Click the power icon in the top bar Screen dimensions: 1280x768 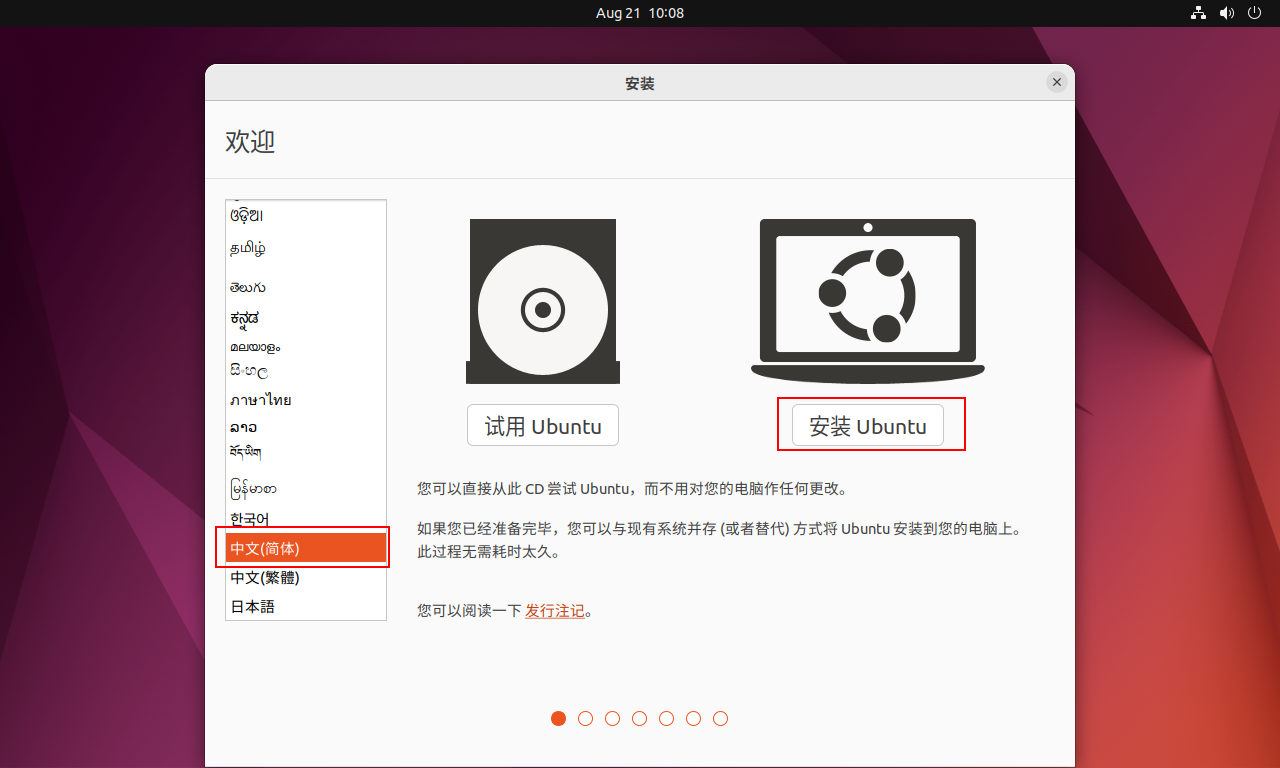1254,13
